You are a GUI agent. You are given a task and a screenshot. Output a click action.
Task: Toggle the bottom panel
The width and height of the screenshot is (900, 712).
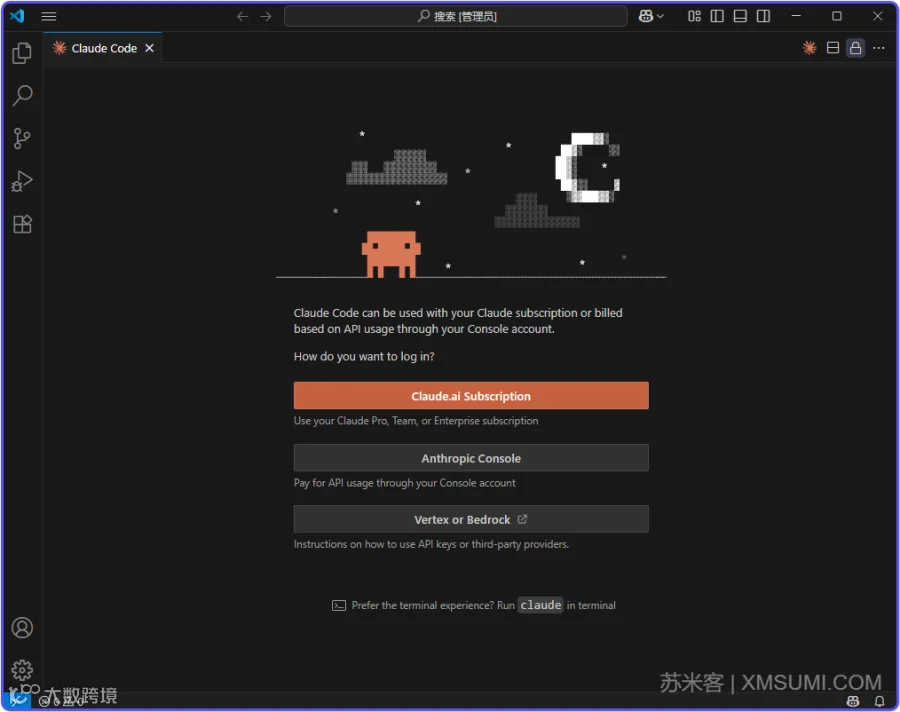point(740,16)
